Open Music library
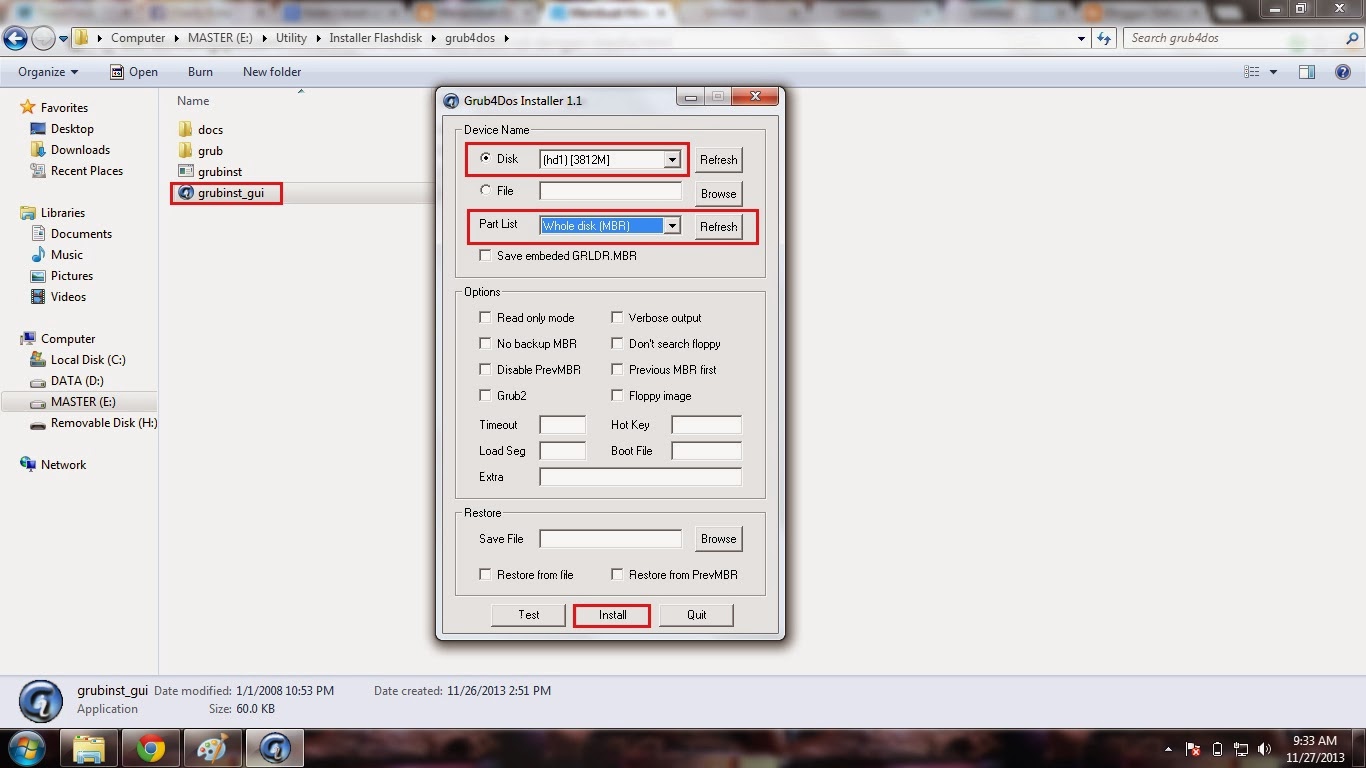The height and width of the screenshot is (768, 1366). [67, 255]
